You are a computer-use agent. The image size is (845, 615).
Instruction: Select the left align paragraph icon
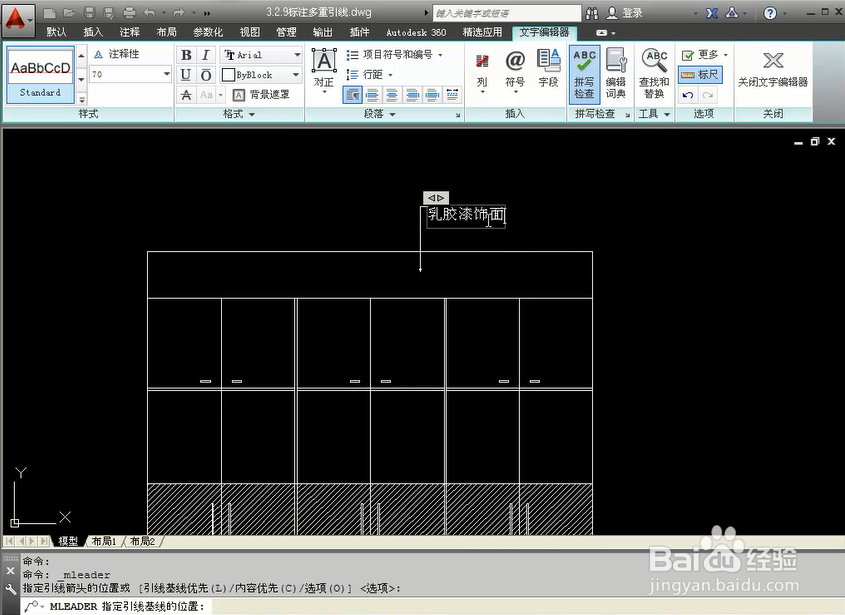(x=372, y=95)
